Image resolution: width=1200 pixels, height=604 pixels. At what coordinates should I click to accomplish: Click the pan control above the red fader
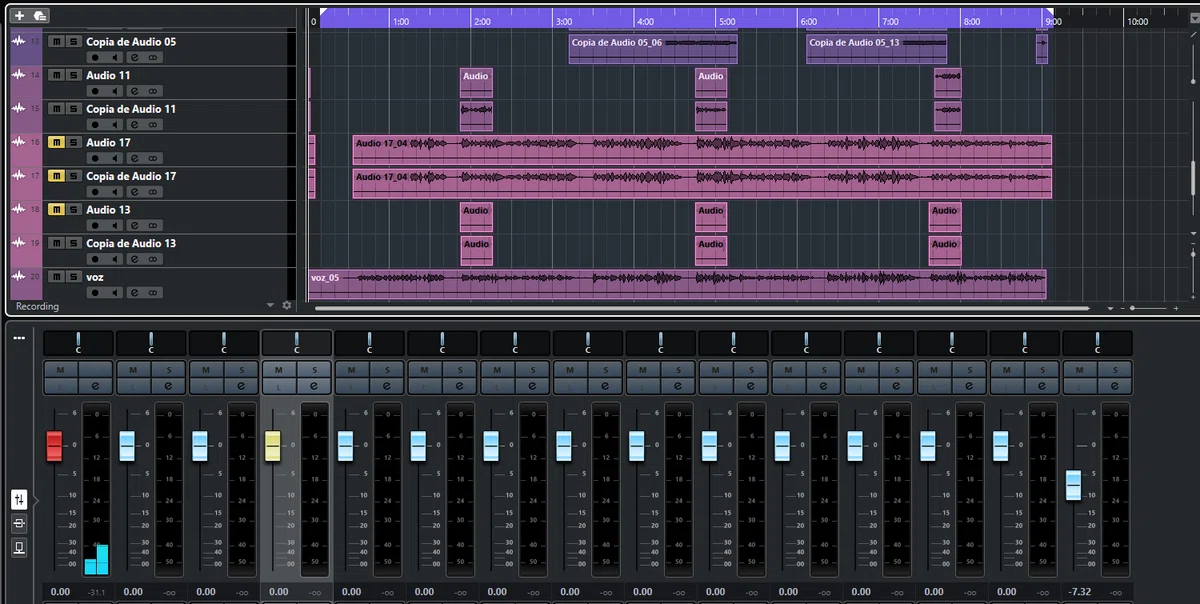coord(78,343)
